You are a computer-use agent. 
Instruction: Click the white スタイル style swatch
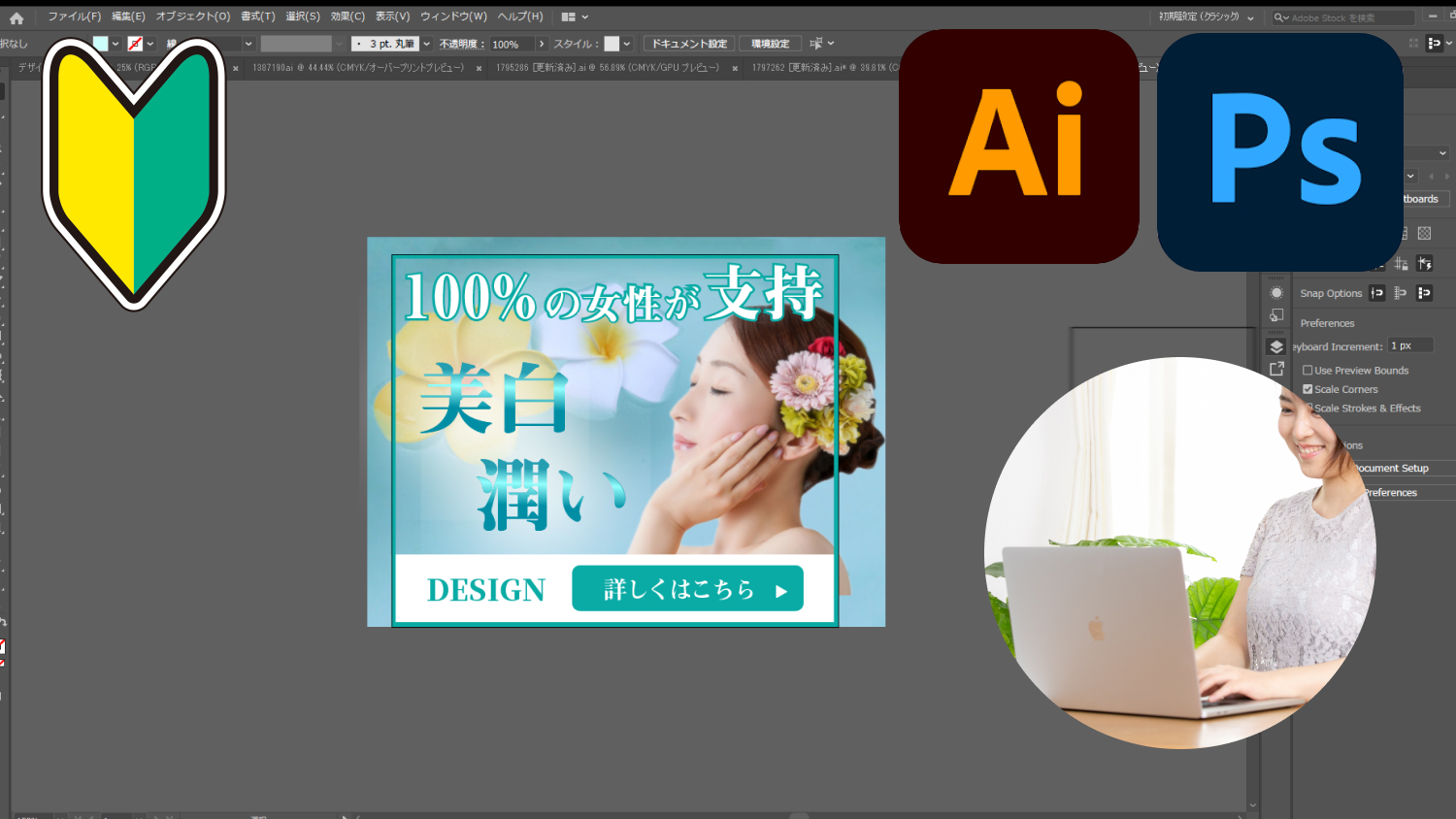pyautogui.click(x=612, y=44)
